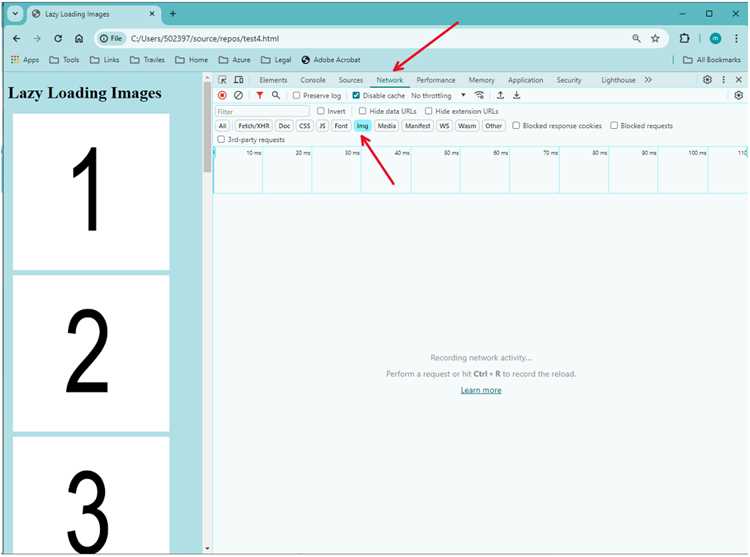Expand more DevTools tabs chevron
The height and width of the screenshot is (557, 750).
648,80
